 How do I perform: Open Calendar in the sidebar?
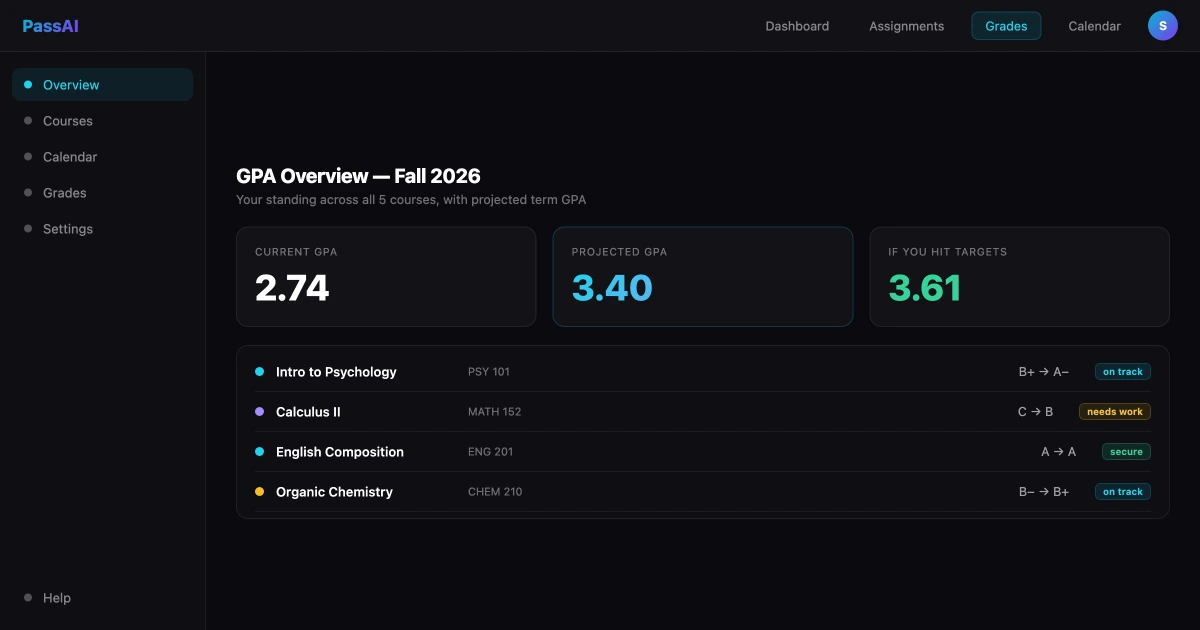[102, 157]
